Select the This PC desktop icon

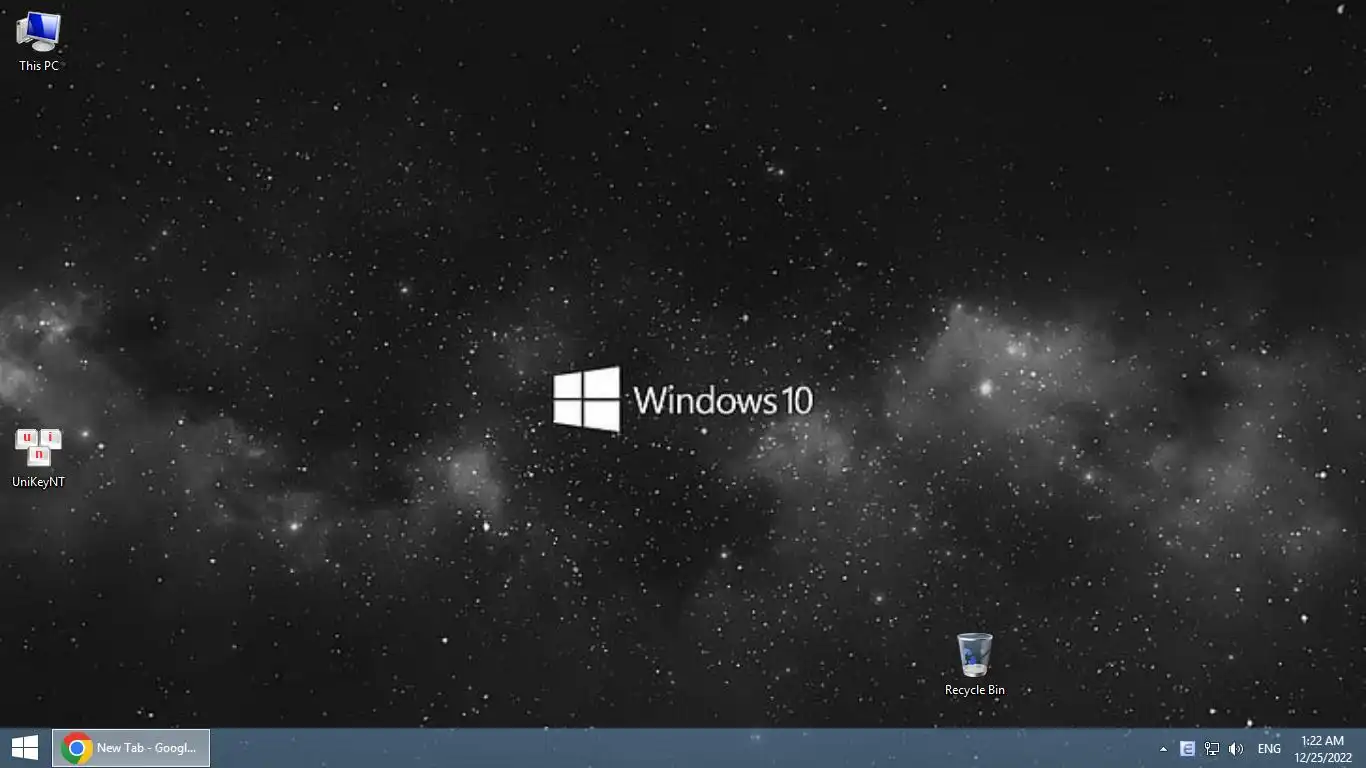tap(39, 41)
